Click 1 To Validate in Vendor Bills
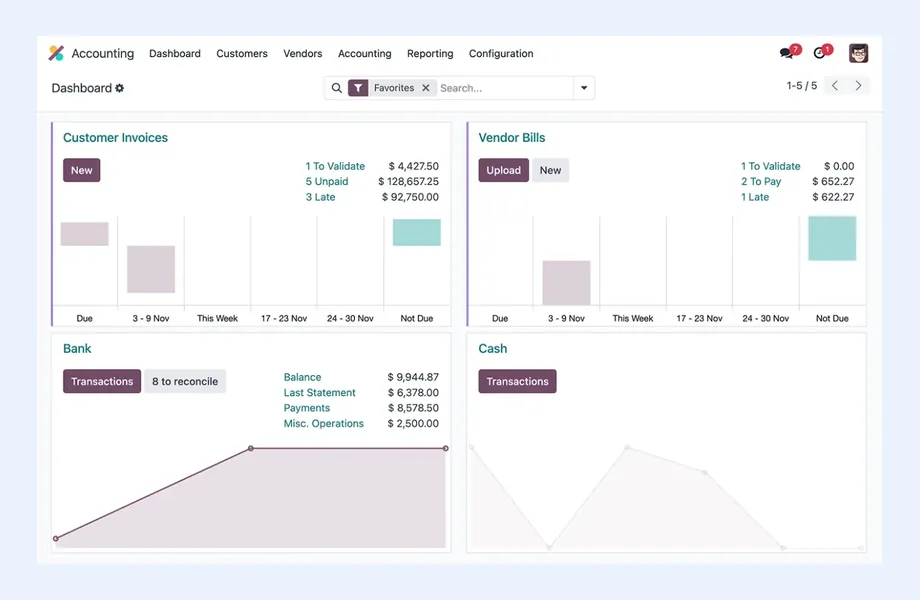 coord(770,166)
